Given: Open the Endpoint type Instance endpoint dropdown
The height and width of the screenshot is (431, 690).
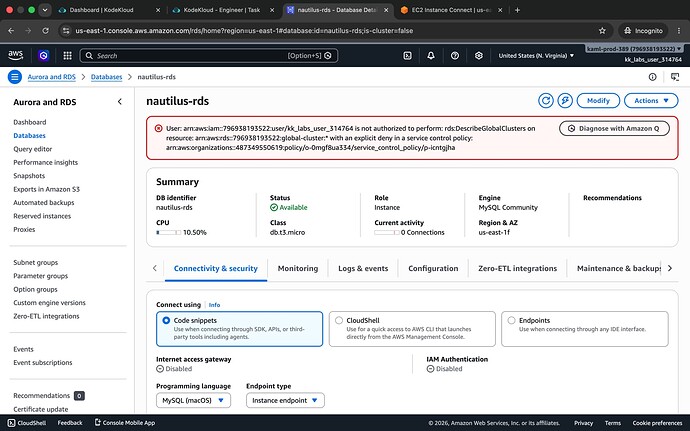Looking at the screenshot, I should point(285,400).
